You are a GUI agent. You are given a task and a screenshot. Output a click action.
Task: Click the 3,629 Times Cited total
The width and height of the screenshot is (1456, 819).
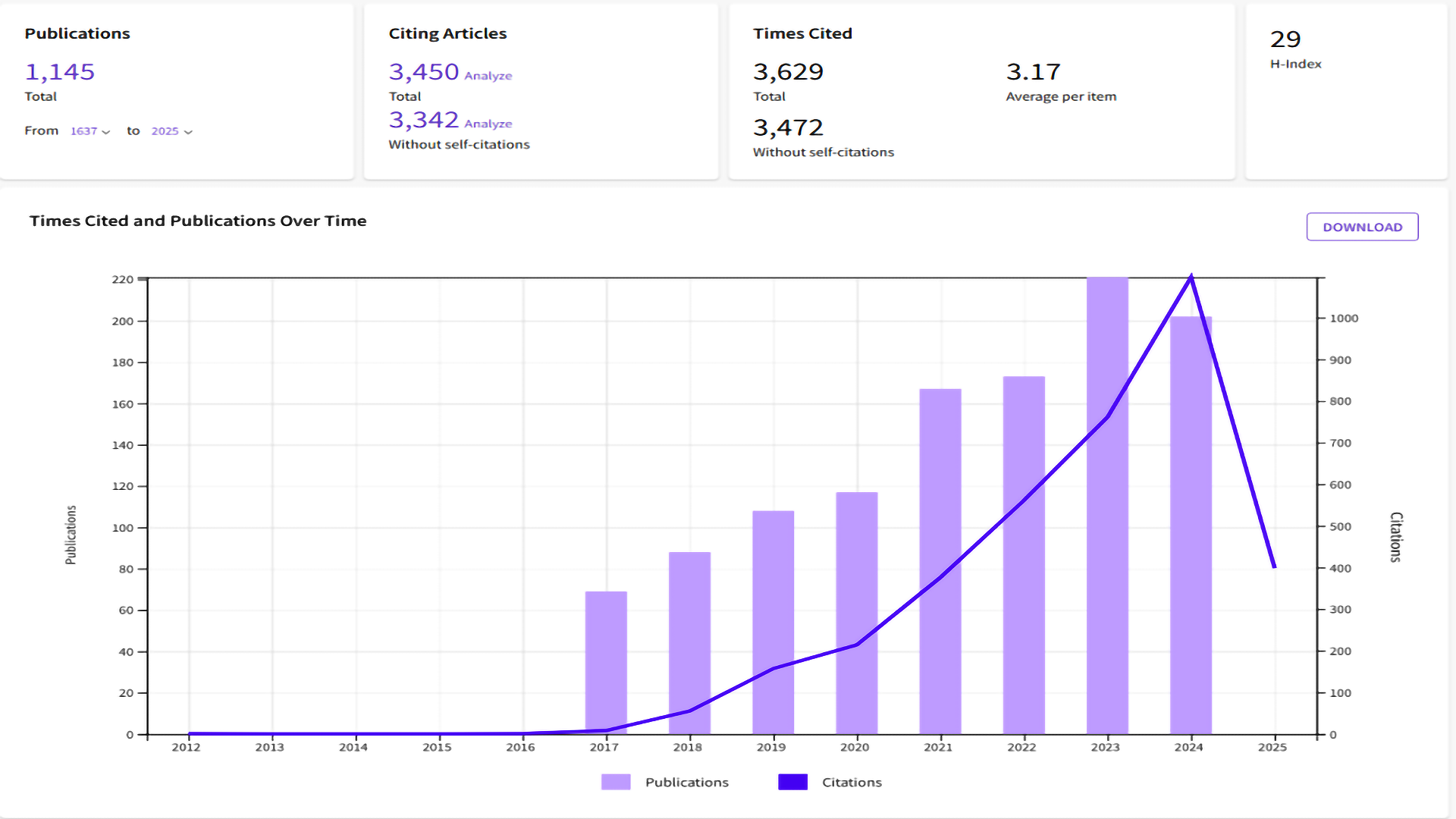click(788, 72)
